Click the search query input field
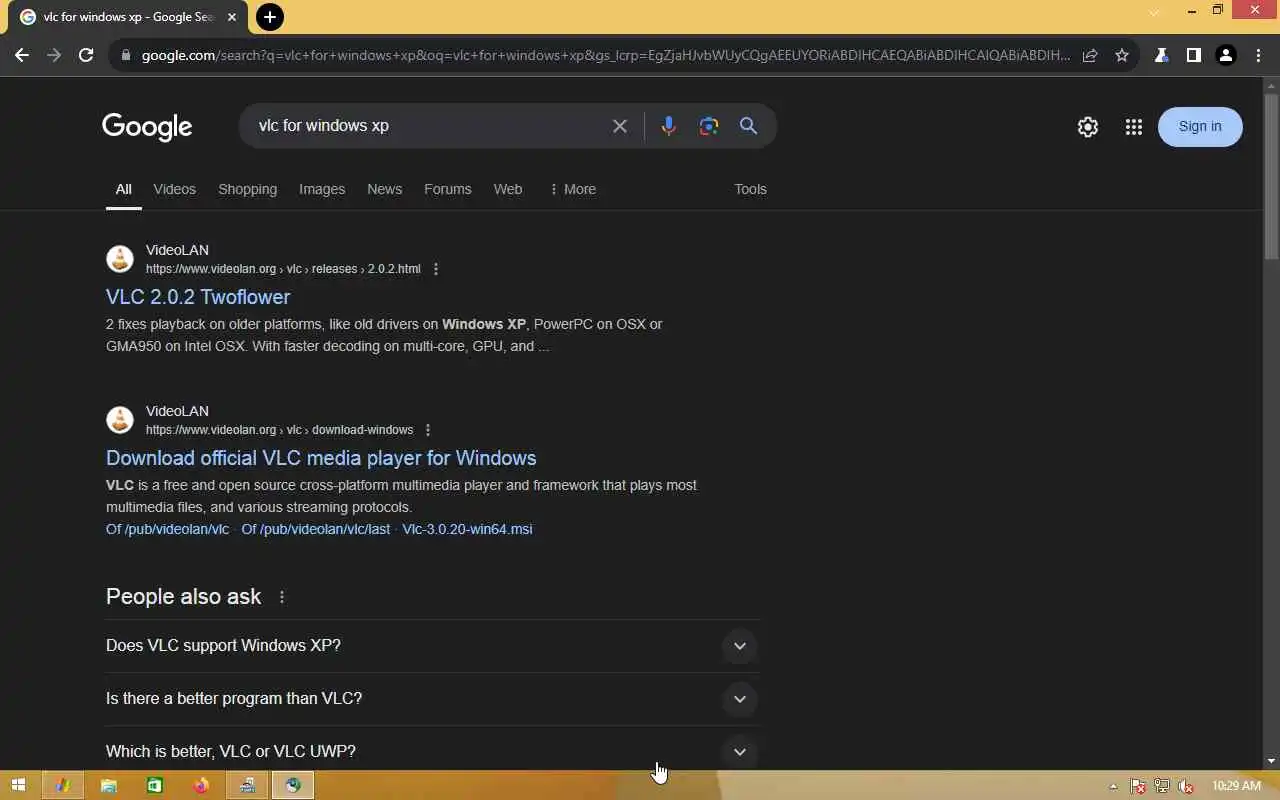 pyautogui.click(x=430, y=126)
